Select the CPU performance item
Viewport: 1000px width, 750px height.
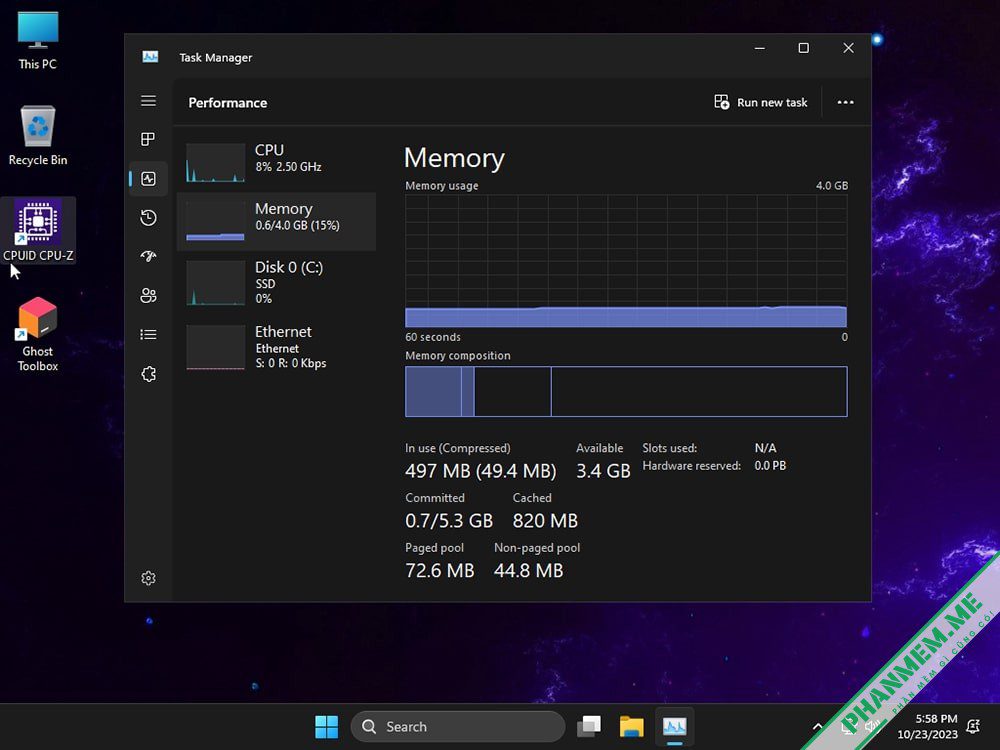point(276,162)
